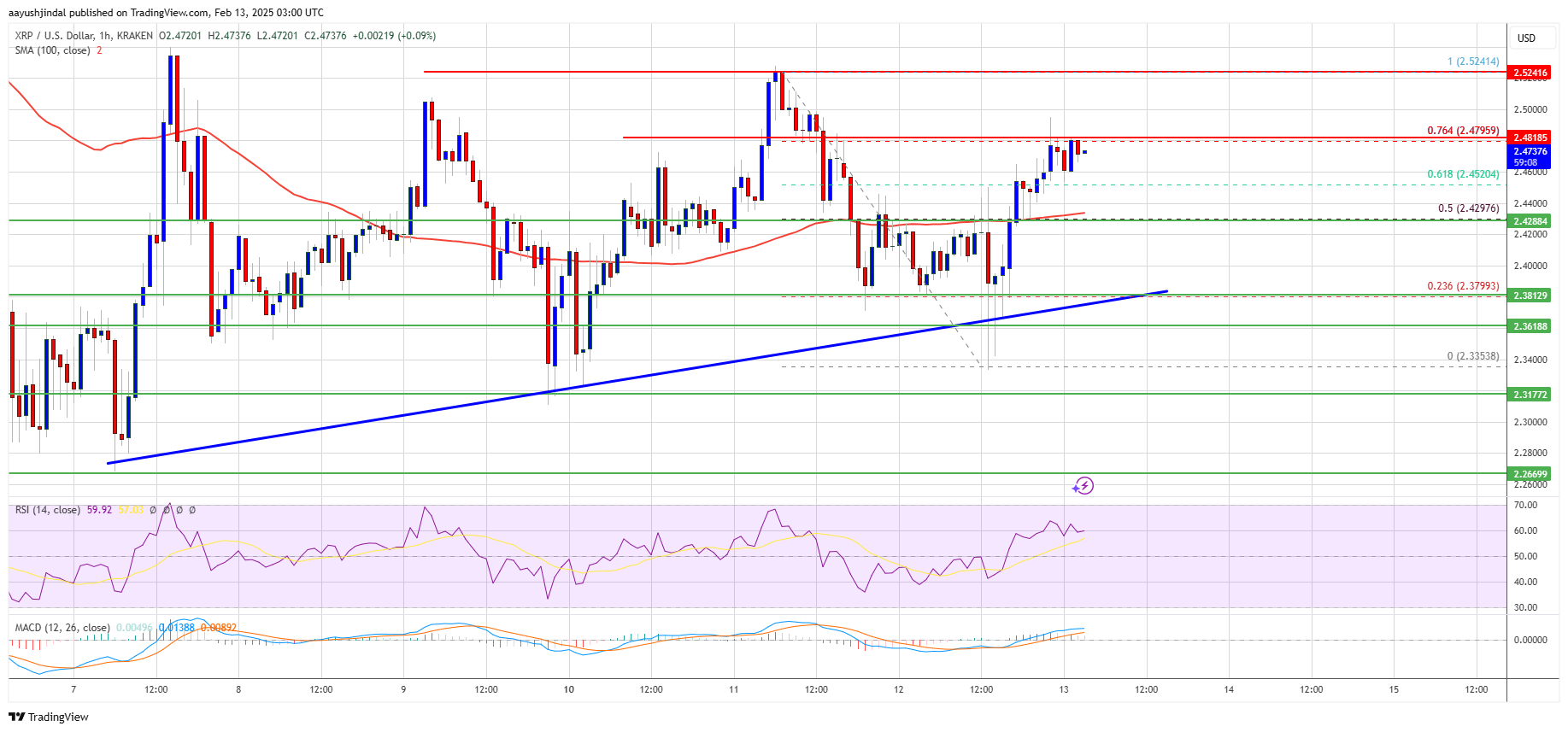This screenshot has width=1568, height=732.
Task: Click the green 2.26699 price label
Action: (x=1530, y=474)
